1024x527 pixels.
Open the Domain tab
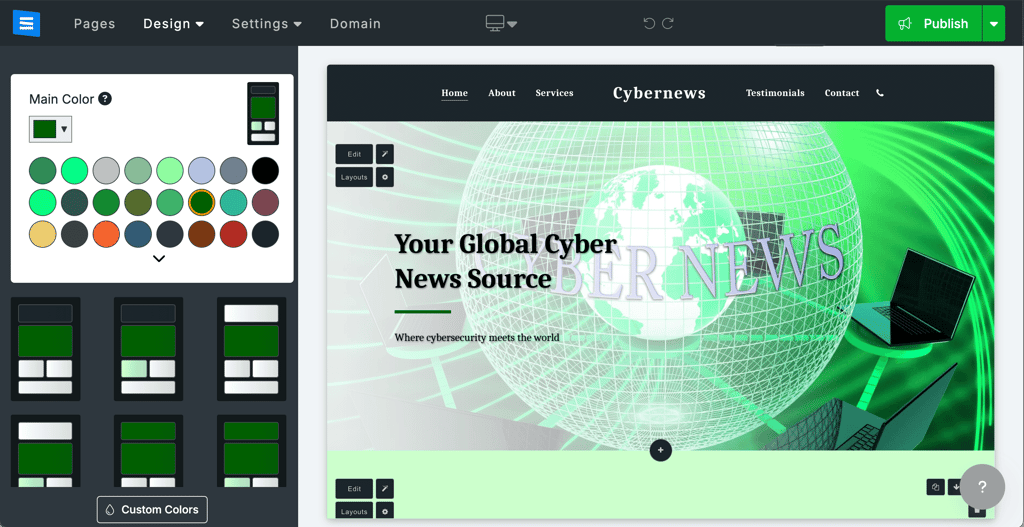click(x=355, y=24)
